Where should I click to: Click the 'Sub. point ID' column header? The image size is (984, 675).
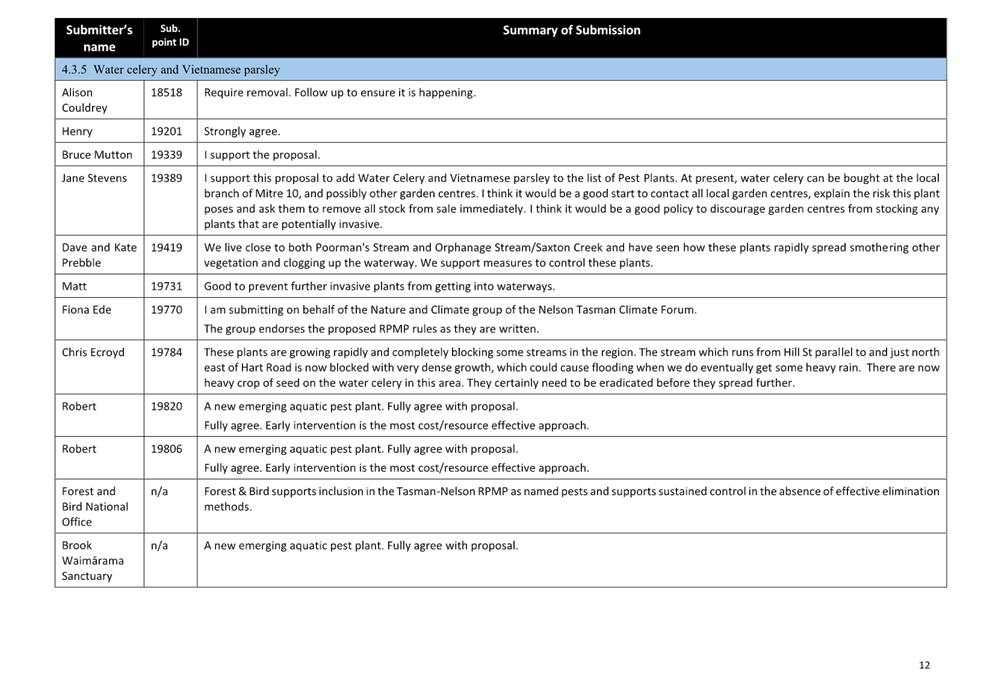click(170, 36)
